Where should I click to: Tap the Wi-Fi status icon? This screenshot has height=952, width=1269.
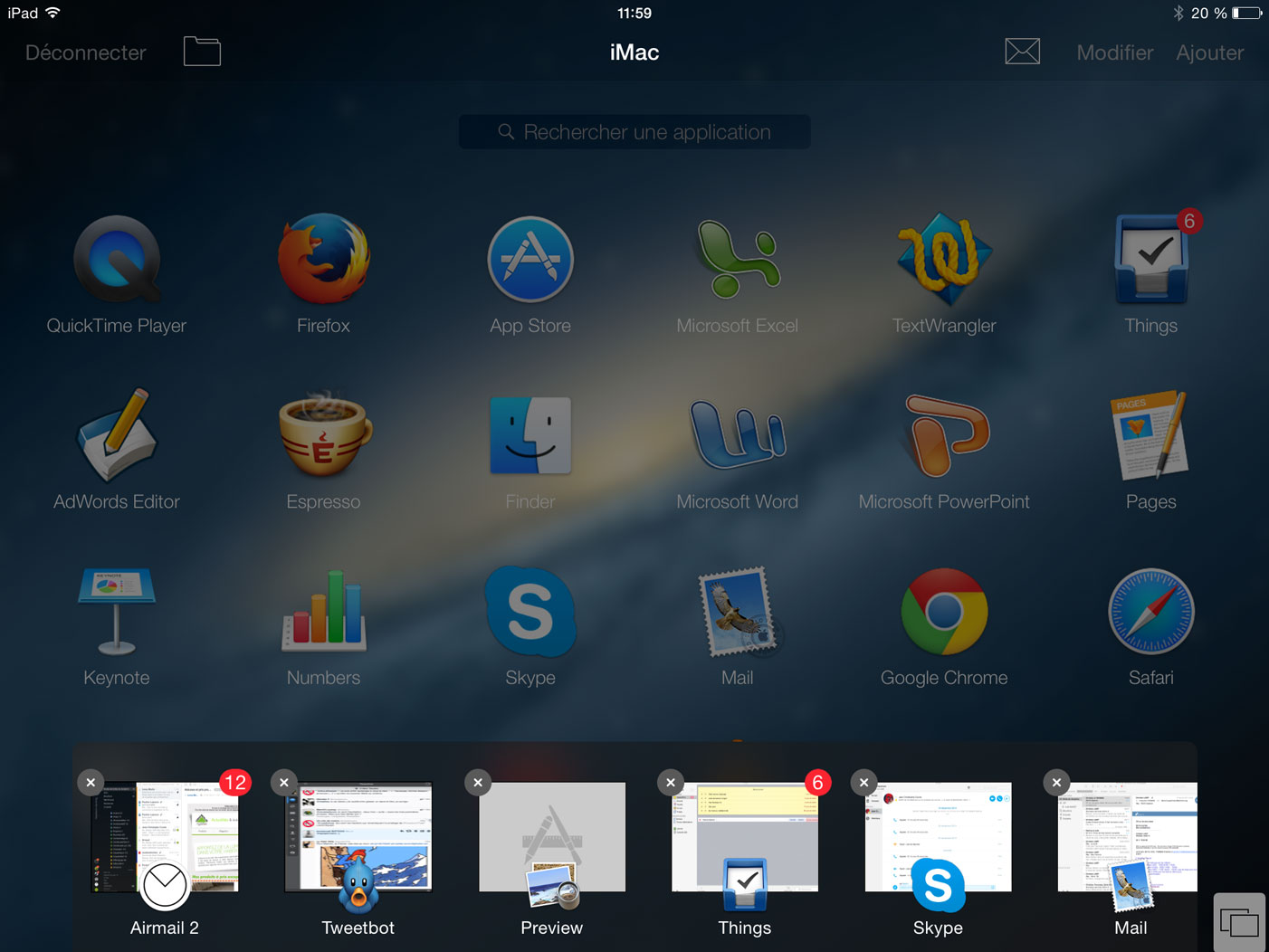[x=52, y=13]
